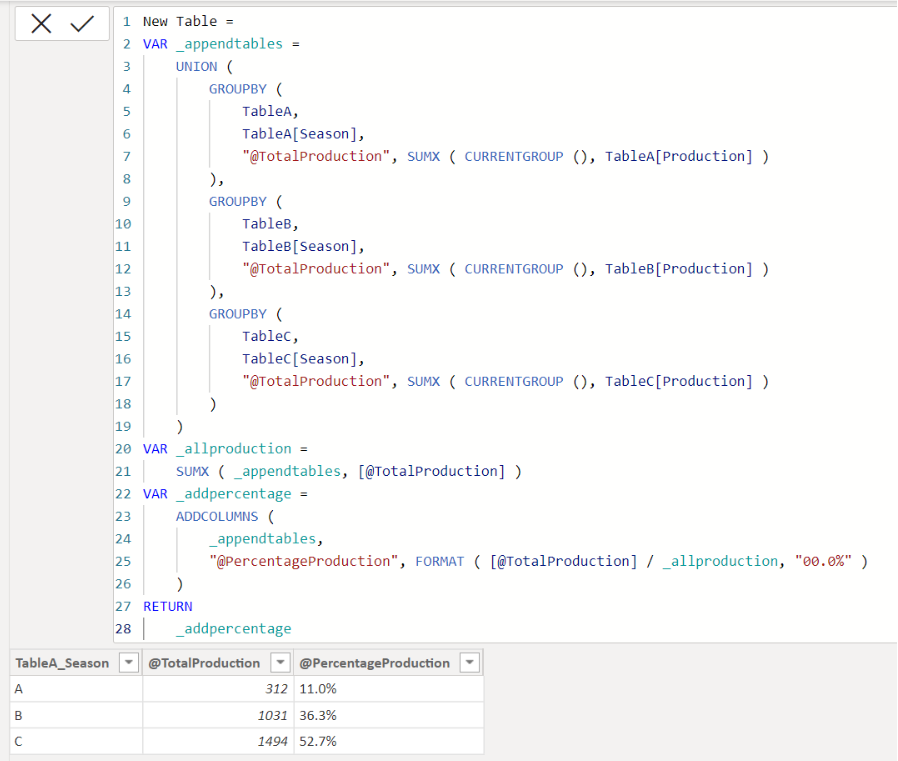Viewport: 898px width, 761px height.
Task: Click the "00.0%" format string
Action: click(823, 561)
